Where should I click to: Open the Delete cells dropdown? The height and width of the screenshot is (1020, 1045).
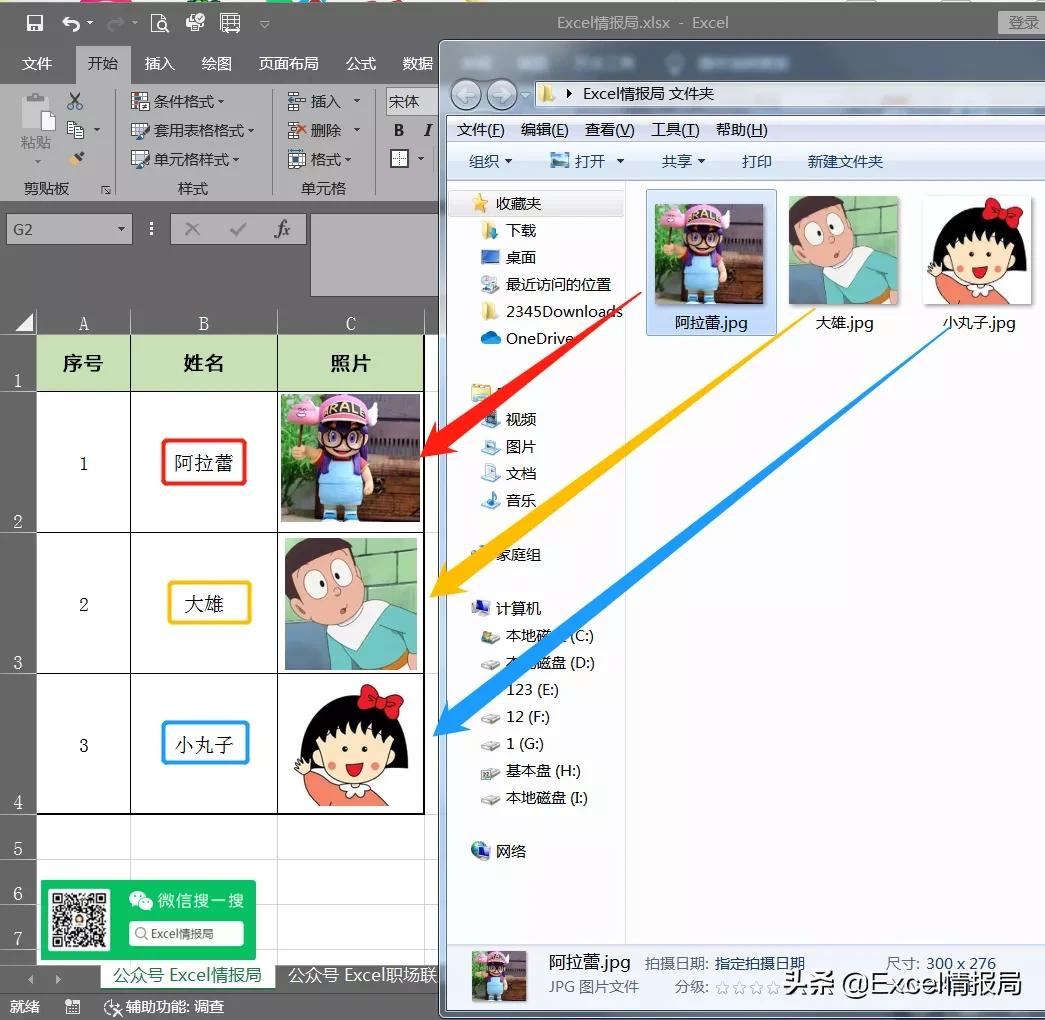click(x=324, y=130)
